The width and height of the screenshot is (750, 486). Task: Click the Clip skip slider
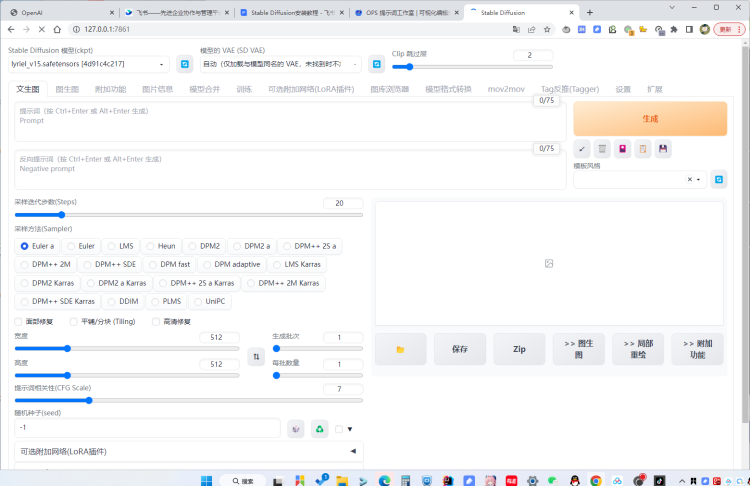coord(472,67)
